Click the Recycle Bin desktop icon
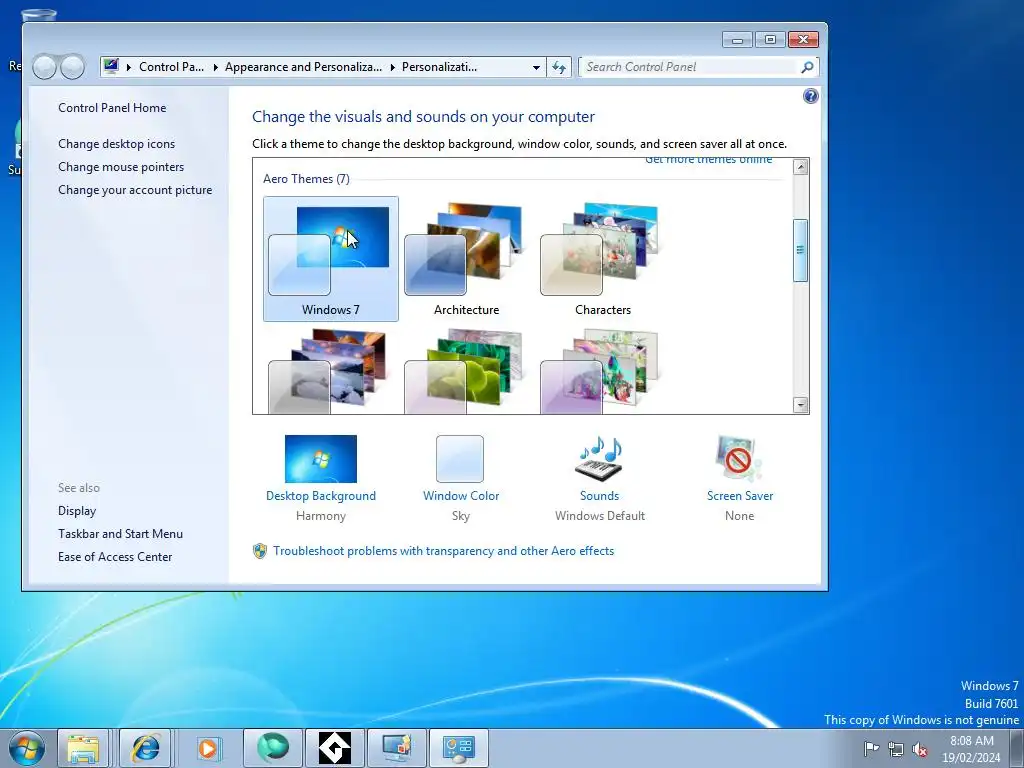Image resolution: width=1024 pixels, height=768 pixels. pyautogui.click(x=38, y=16)
